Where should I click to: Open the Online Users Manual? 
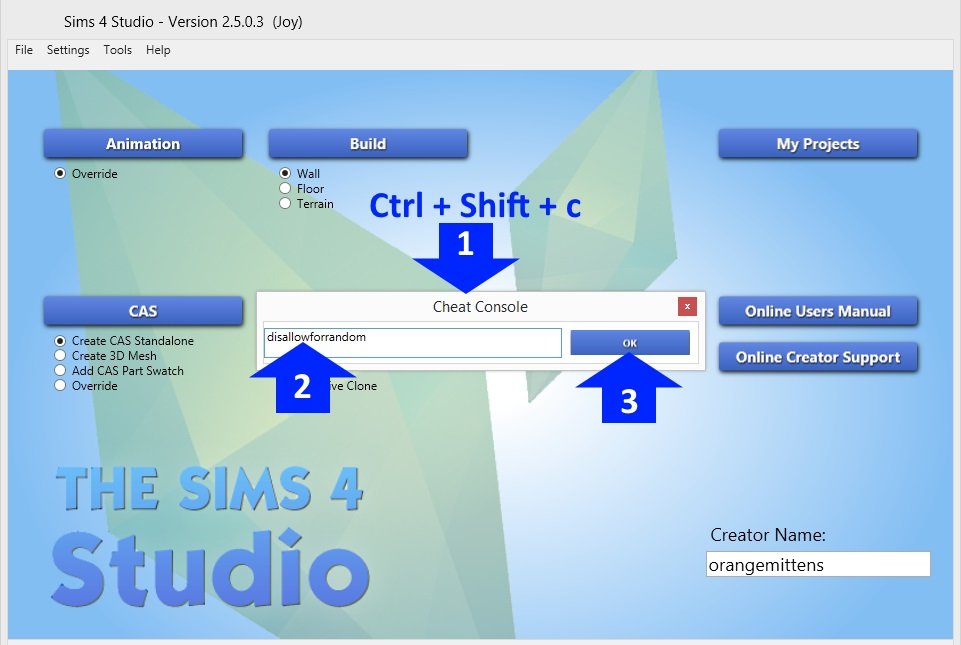click(818, 311)
